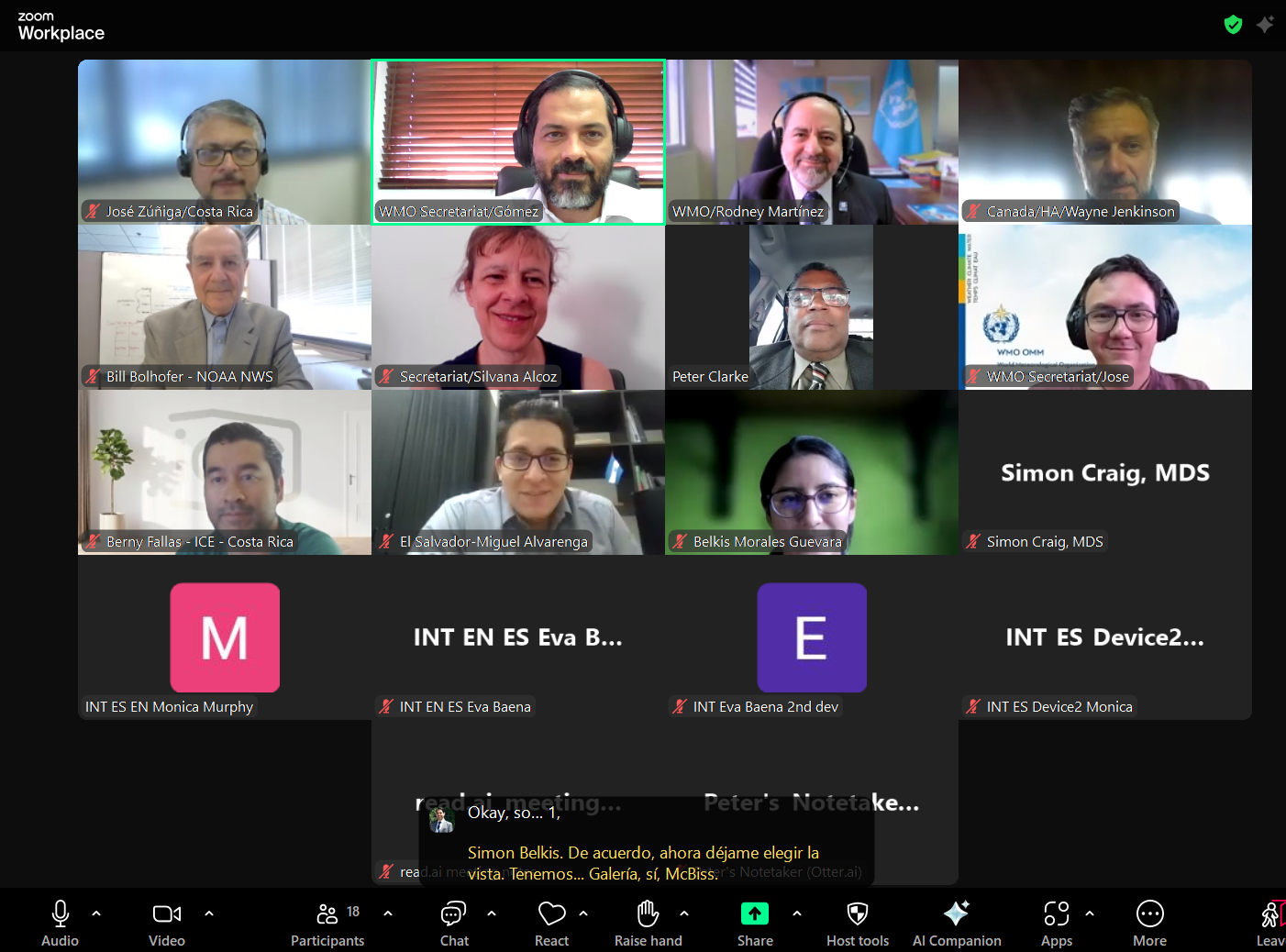Select Simon Craig, MDS tile
This screenshot has height=952, width=1286.
pyautogui.click(x=1105, y=472)
